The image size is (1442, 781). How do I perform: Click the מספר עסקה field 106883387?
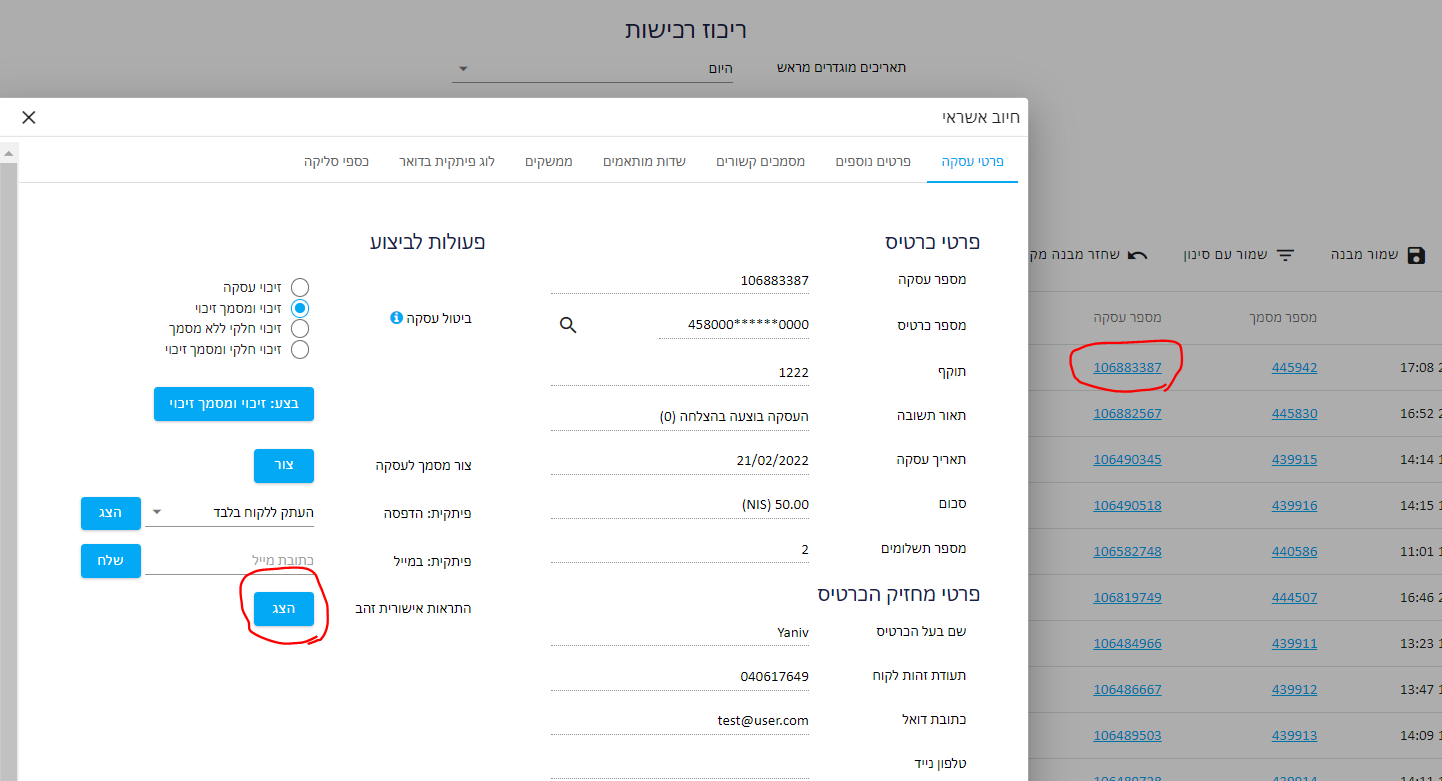pos(680,281)
